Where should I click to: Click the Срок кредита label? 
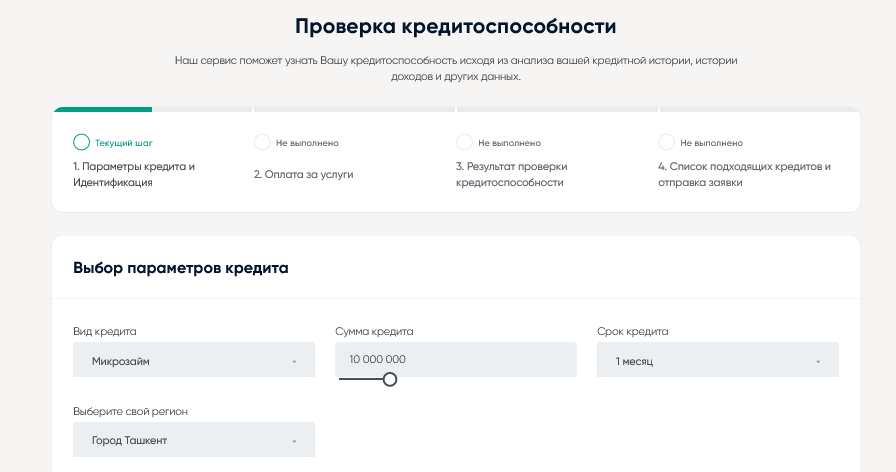[x=633, y=331]
